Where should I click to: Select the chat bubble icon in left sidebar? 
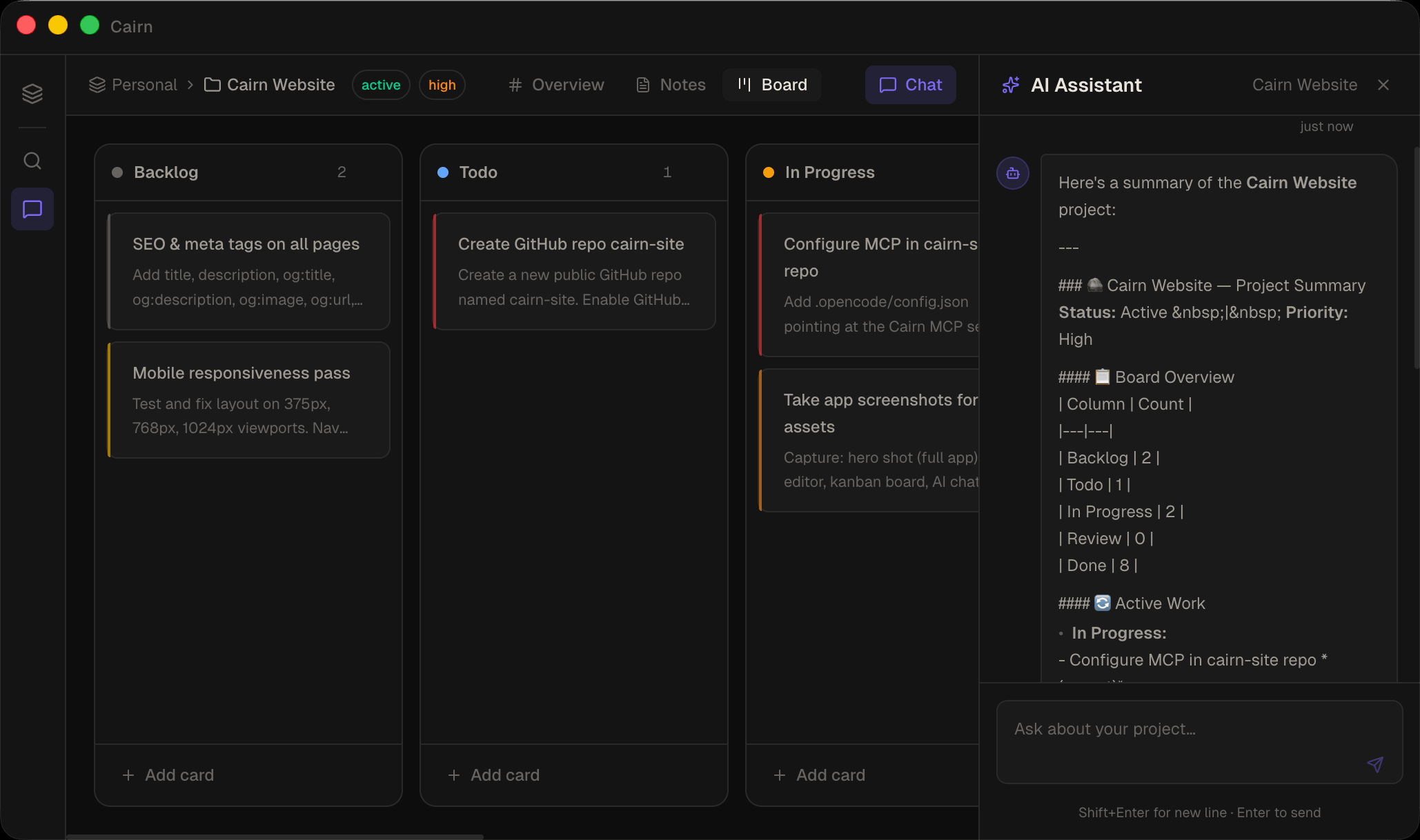[x=32, y=209]
